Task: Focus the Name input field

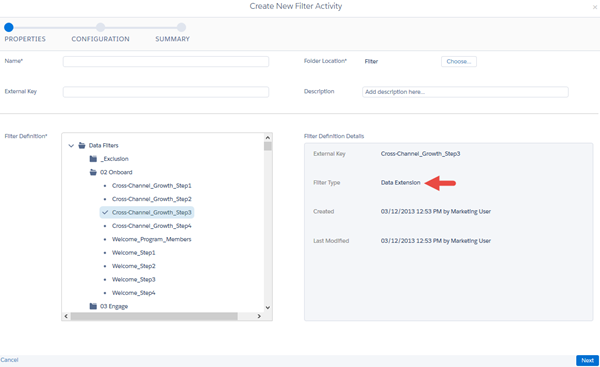Action: (166, 62)
